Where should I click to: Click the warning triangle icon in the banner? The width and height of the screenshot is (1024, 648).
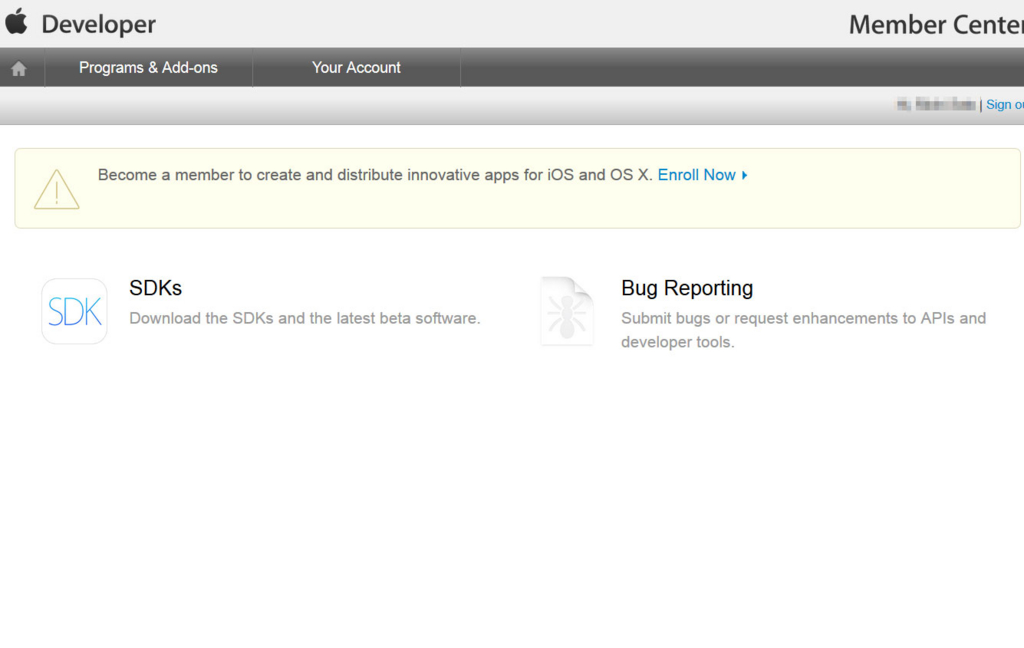(x=57, y=189)
